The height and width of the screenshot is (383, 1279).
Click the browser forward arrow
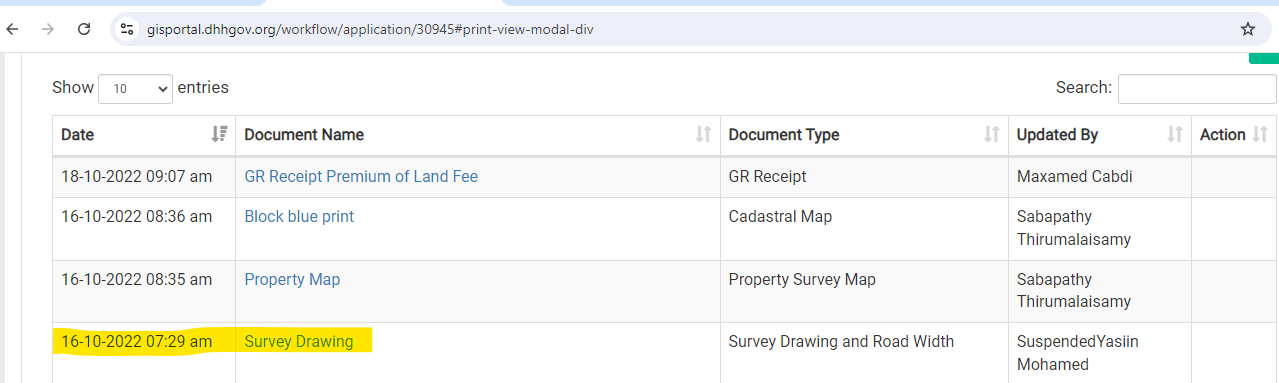[48, 29]
